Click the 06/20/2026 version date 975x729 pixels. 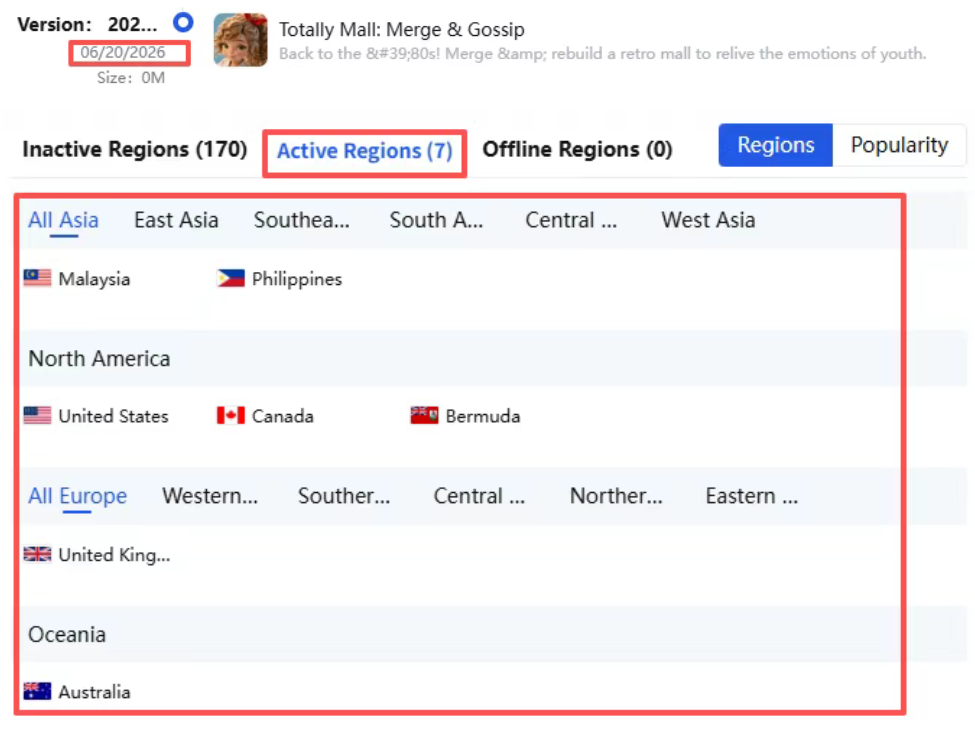(123, 53)
